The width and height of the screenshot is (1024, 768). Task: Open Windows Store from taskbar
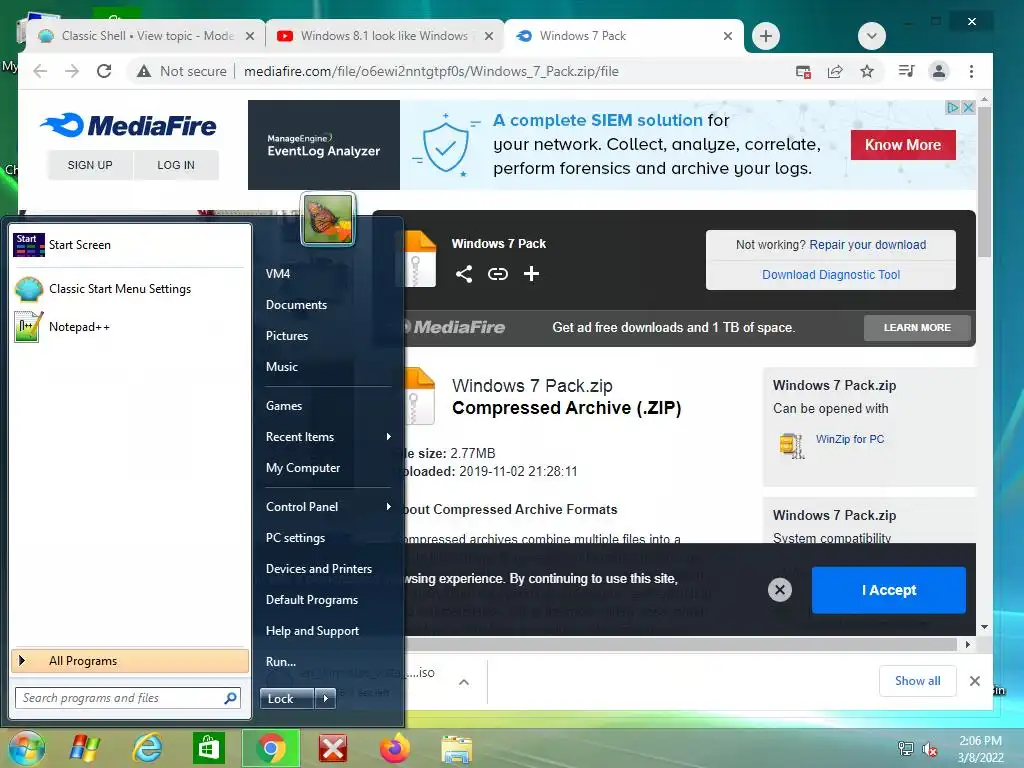208,748
